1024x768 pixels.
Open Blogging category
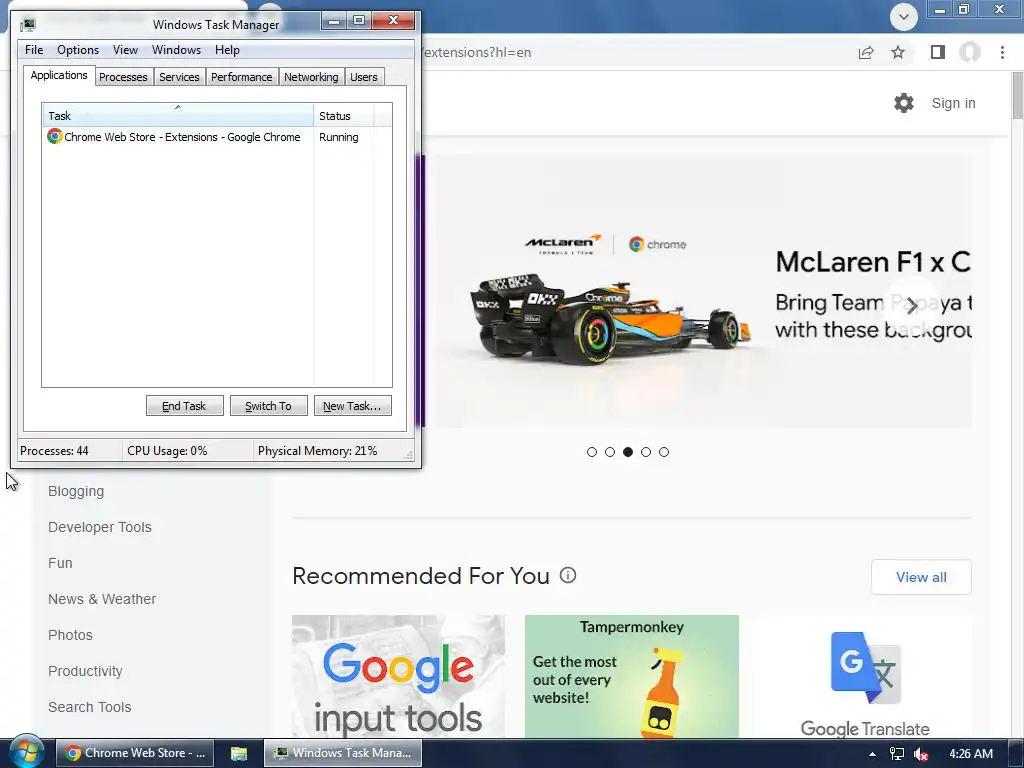coord(76,491)
